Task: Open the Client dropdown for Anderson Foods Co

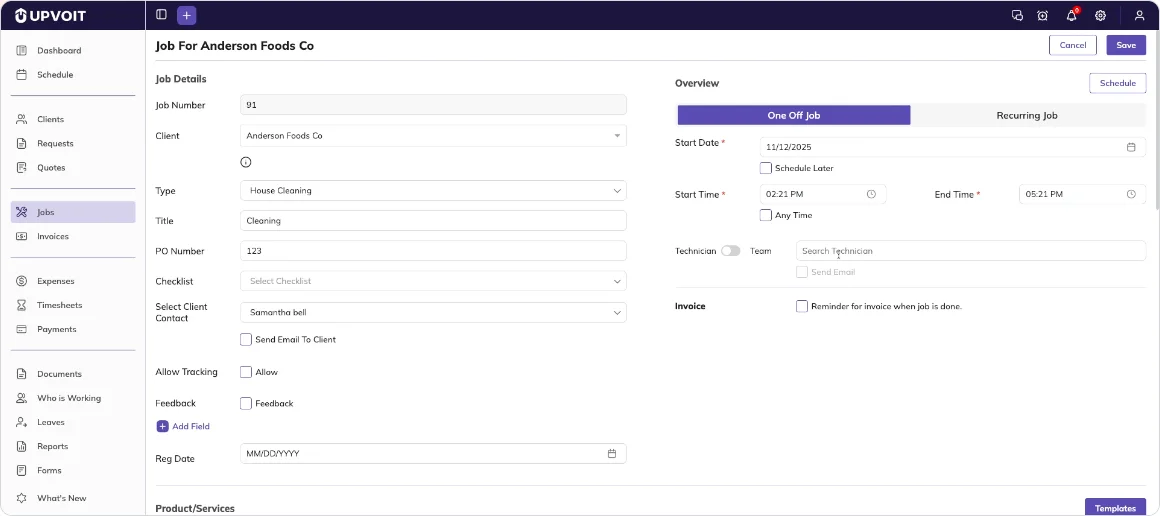Action: [433, 135]
